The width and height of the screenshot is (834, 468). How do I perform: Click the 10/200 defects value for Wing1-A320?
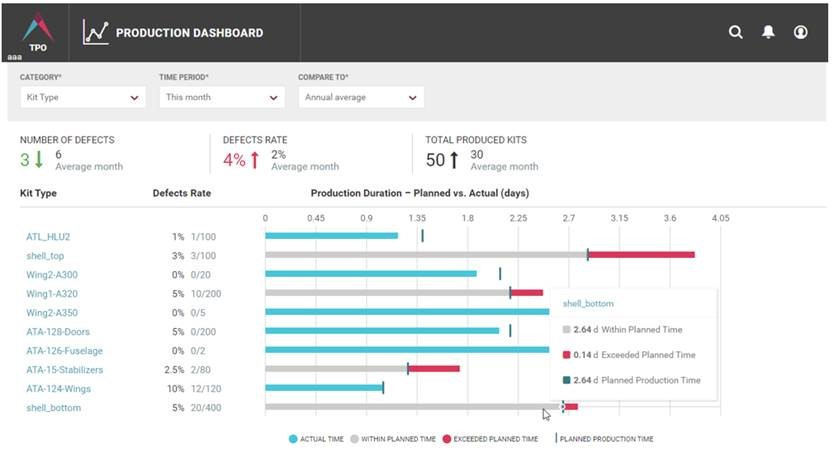(206, 294)
